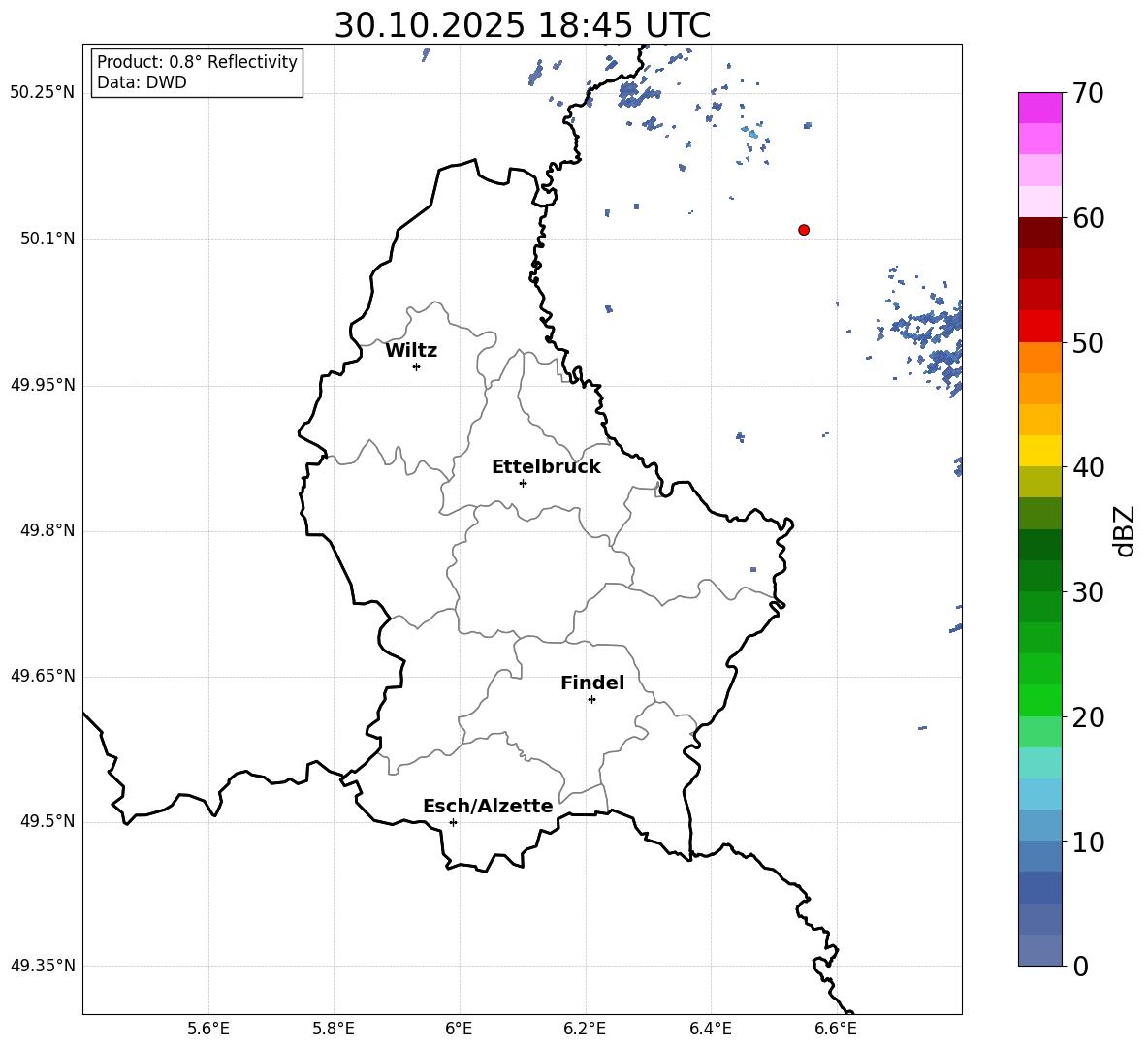The height and width of the screenshot is (1048, 1148).
Task: Click the Findel city label
Action: tap(592, 683)
